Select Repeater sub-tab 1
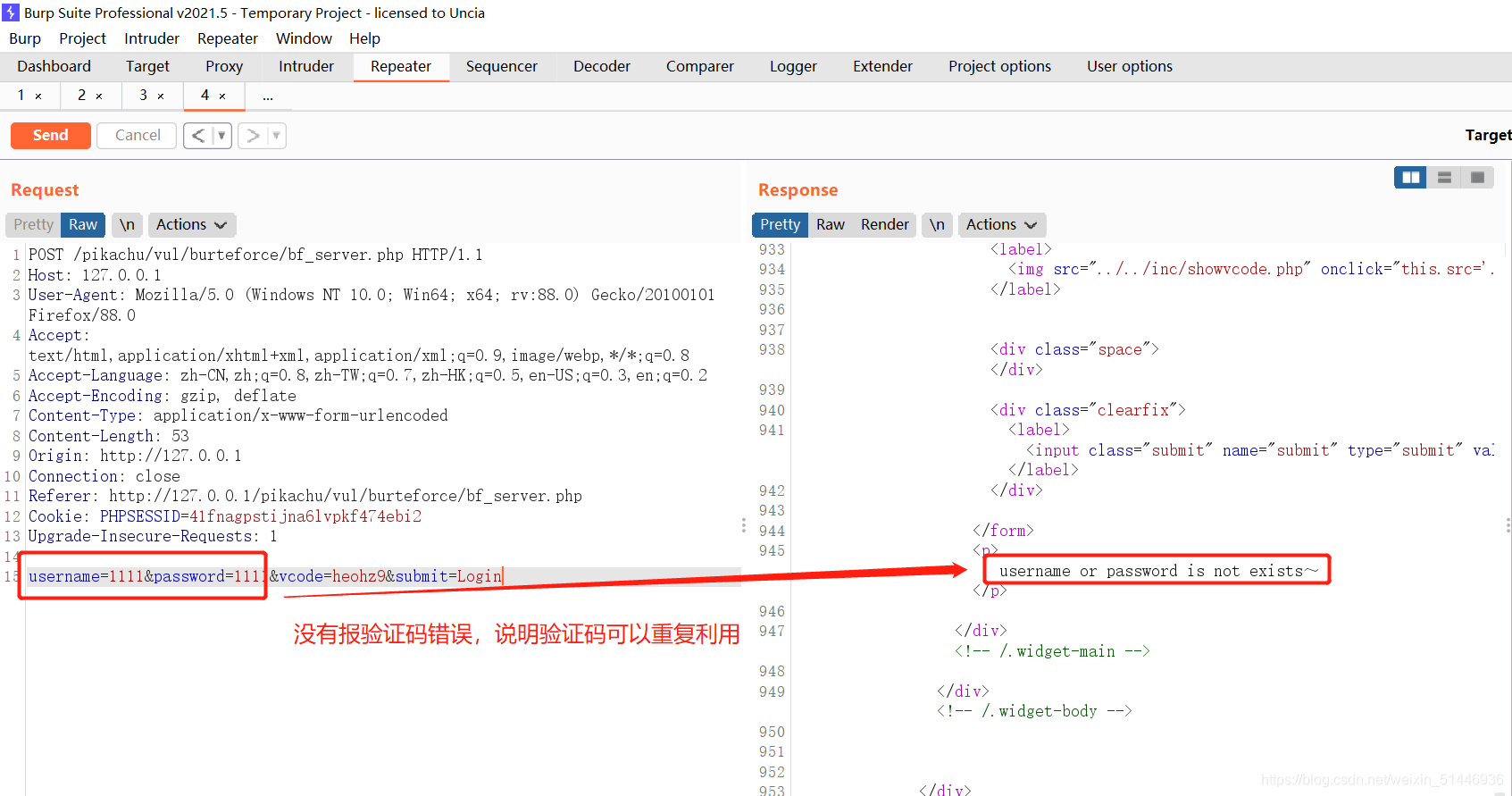 tap(21, 95)
